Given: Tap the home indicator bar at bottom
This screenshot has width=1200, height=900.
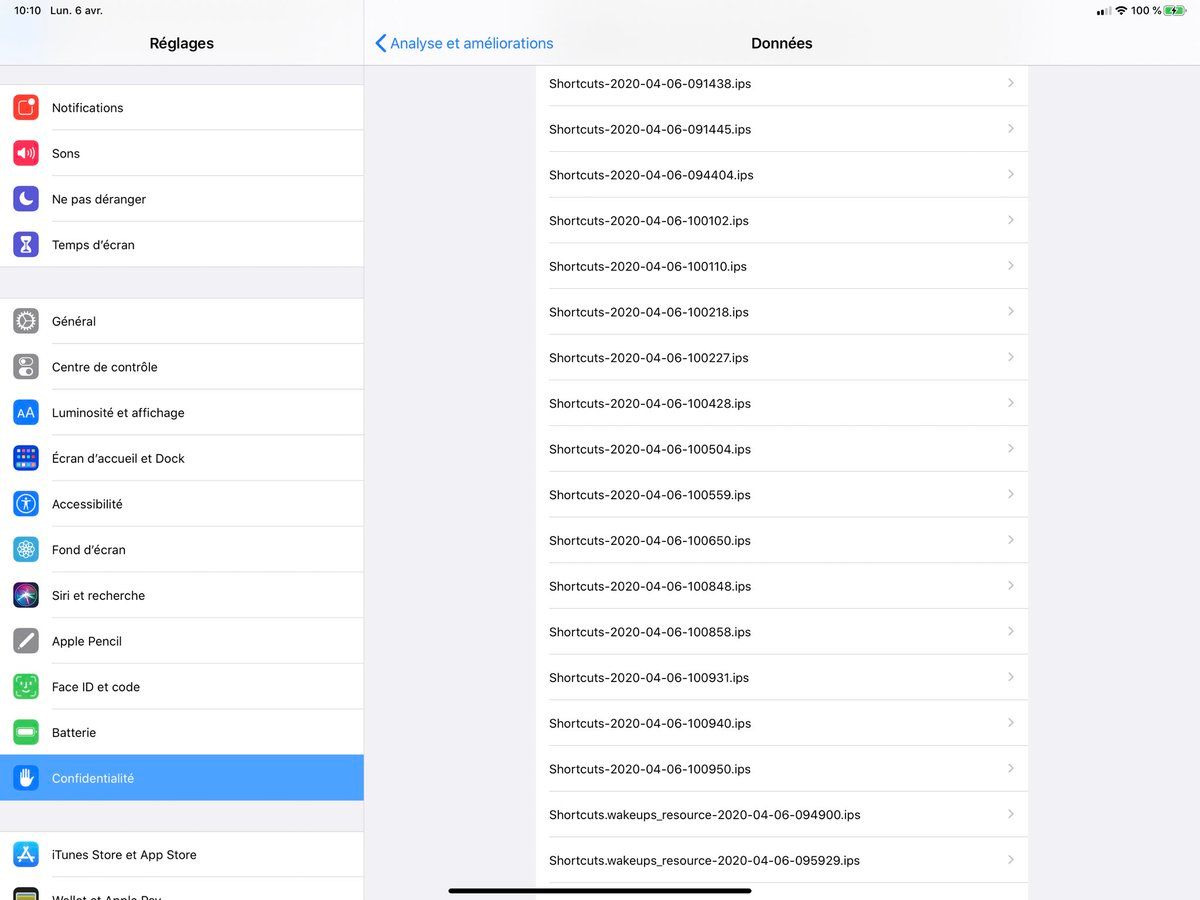Looking at the screenshot, I should [x=600, y=890].
